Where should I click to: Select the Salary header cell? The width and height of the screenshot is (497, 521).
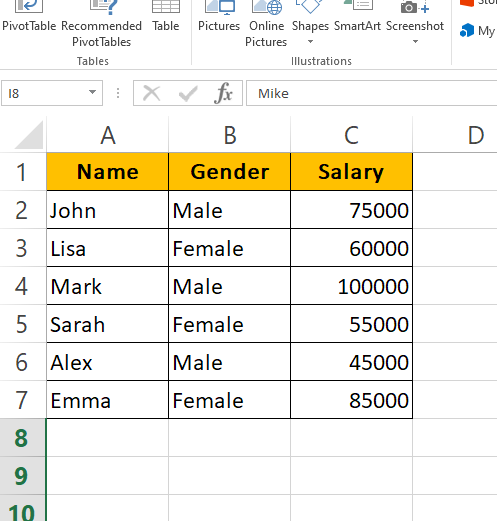click(x=351, y=172)
